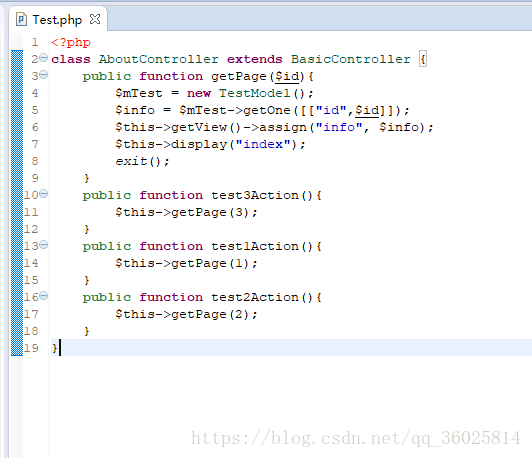Click the "info" string literal
The width and height of the screenshot is (532, 458).
(339, 127)
